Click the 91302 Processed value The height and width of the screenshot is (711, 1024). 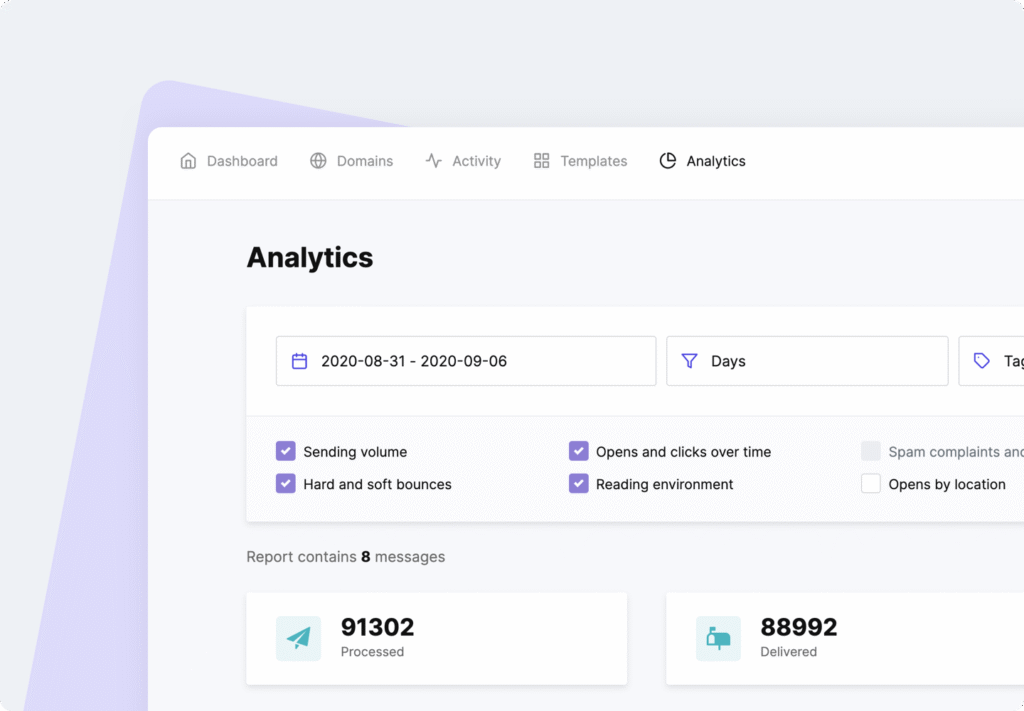[x=377, y=627]
